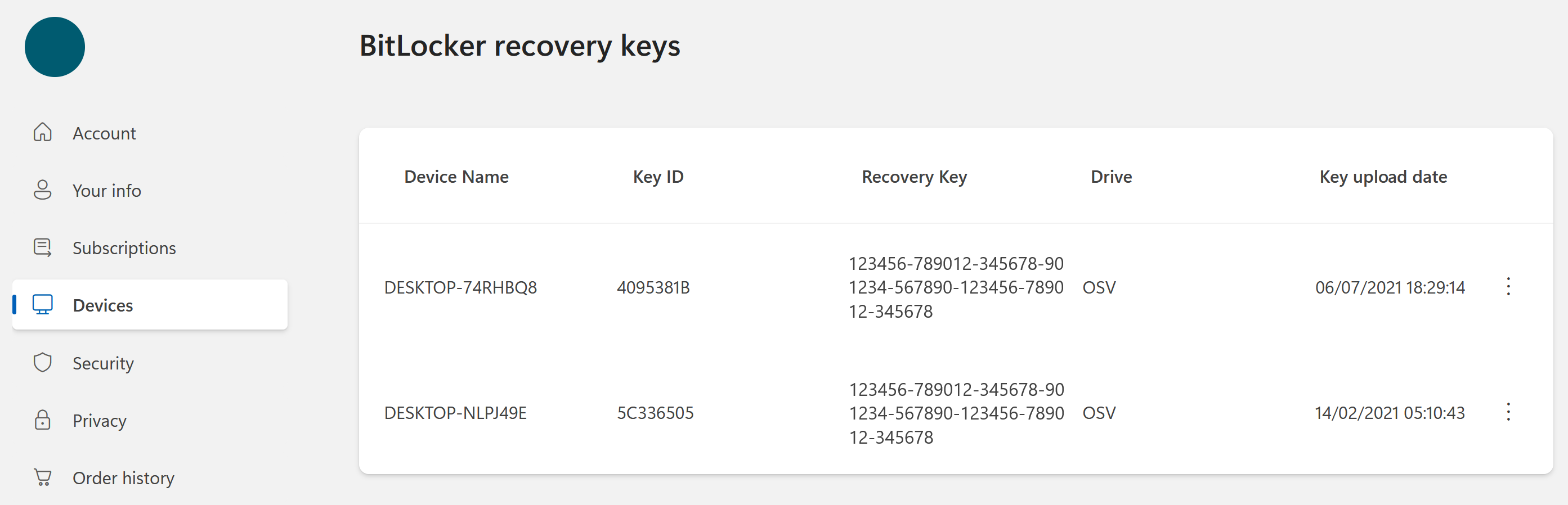Select the DESKTOP-74RHBQ8 device name

(461, 287)
